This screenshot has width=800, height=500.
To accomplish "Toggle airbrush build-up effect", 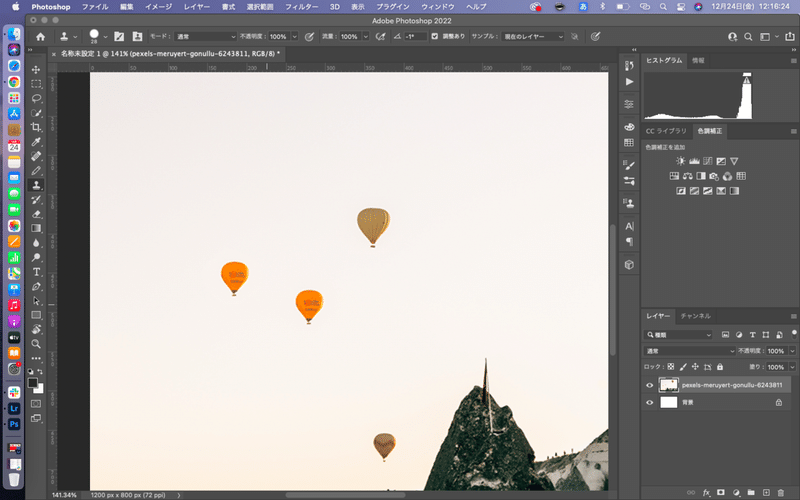I will click(x=380, y=37).
